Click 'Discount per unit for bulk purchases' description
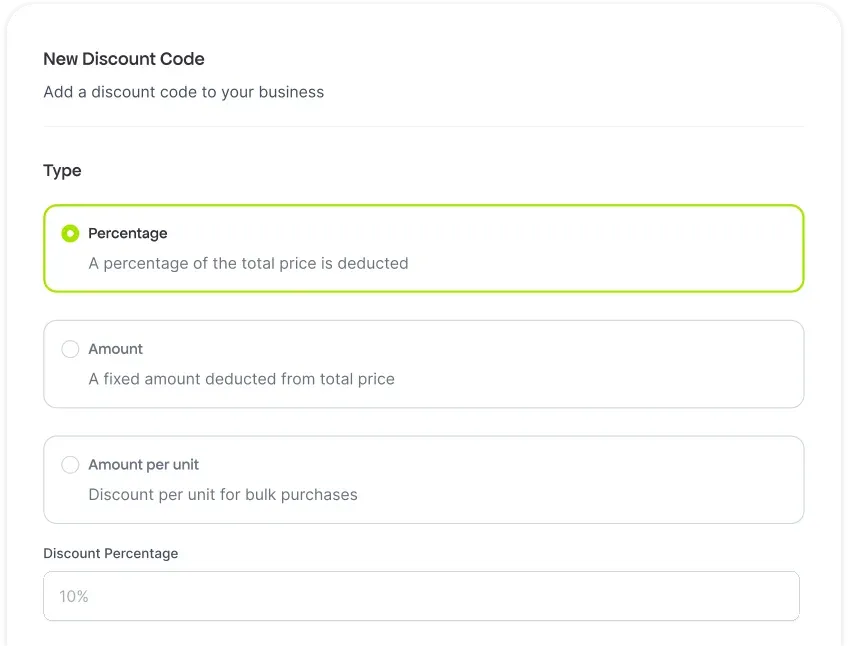The height and width of the screenshot is (646, 848). click(x=223, y=495)
